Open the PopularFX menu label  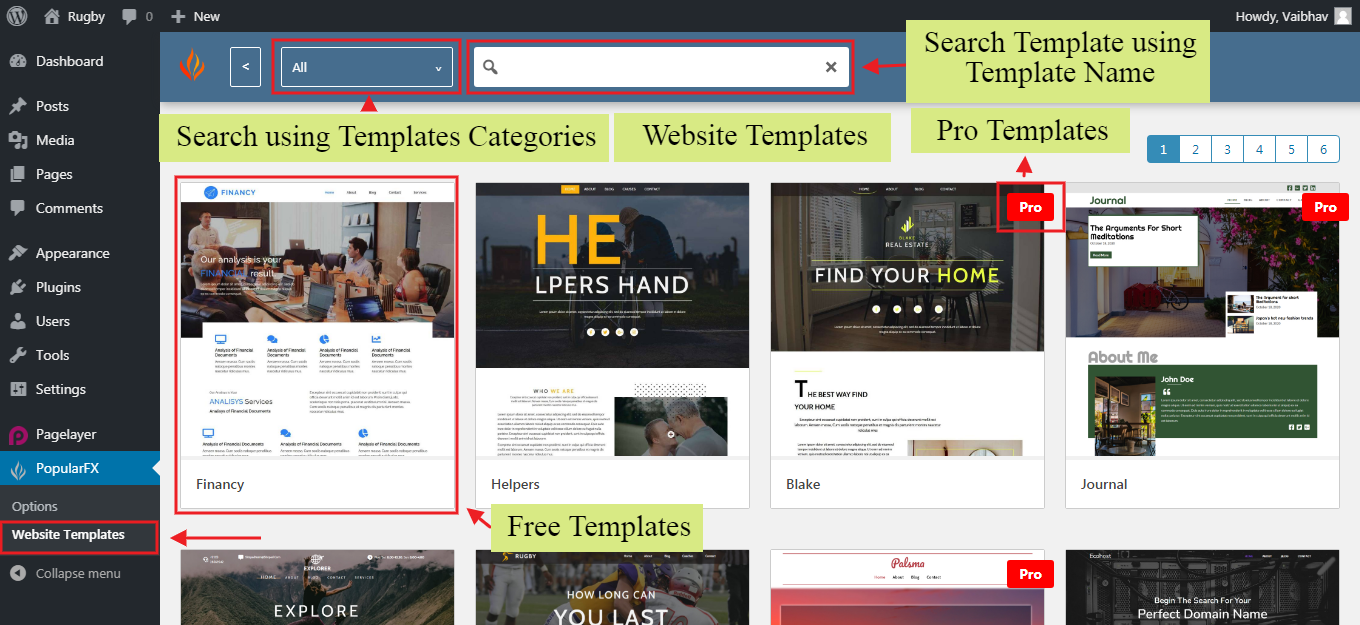click(x=67, y=468)
